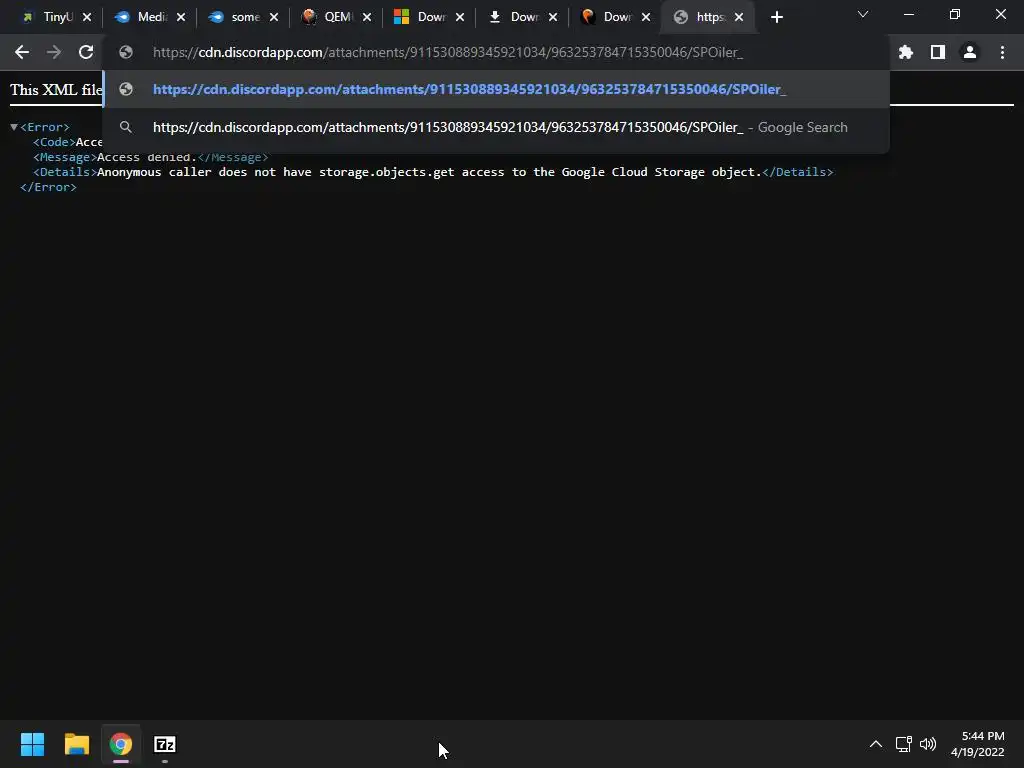Close the Microsoft Down tab

click(x=460, y=17)
